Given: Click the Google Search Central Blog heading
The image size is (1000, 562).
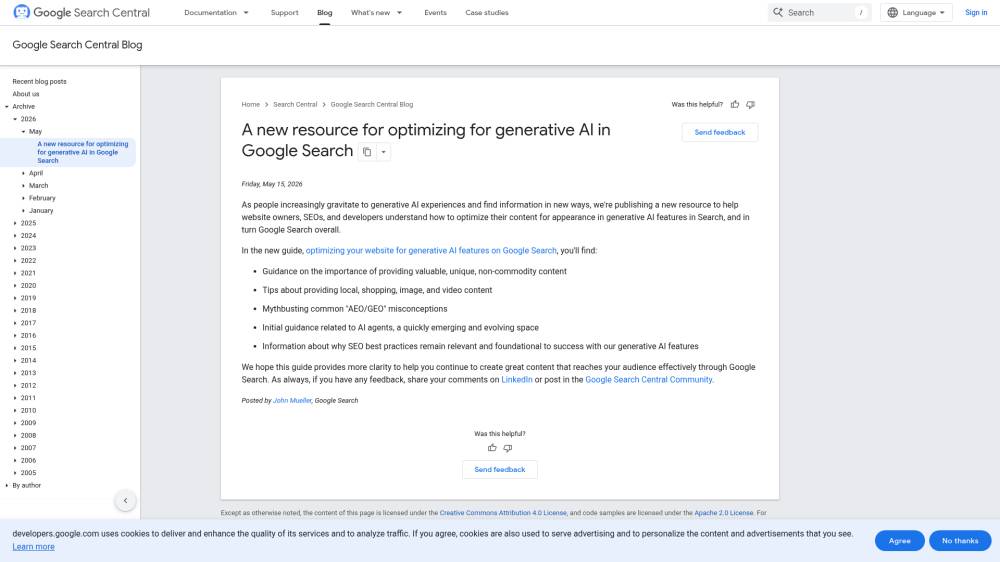Looking at the screenshot, I should 77,45.
